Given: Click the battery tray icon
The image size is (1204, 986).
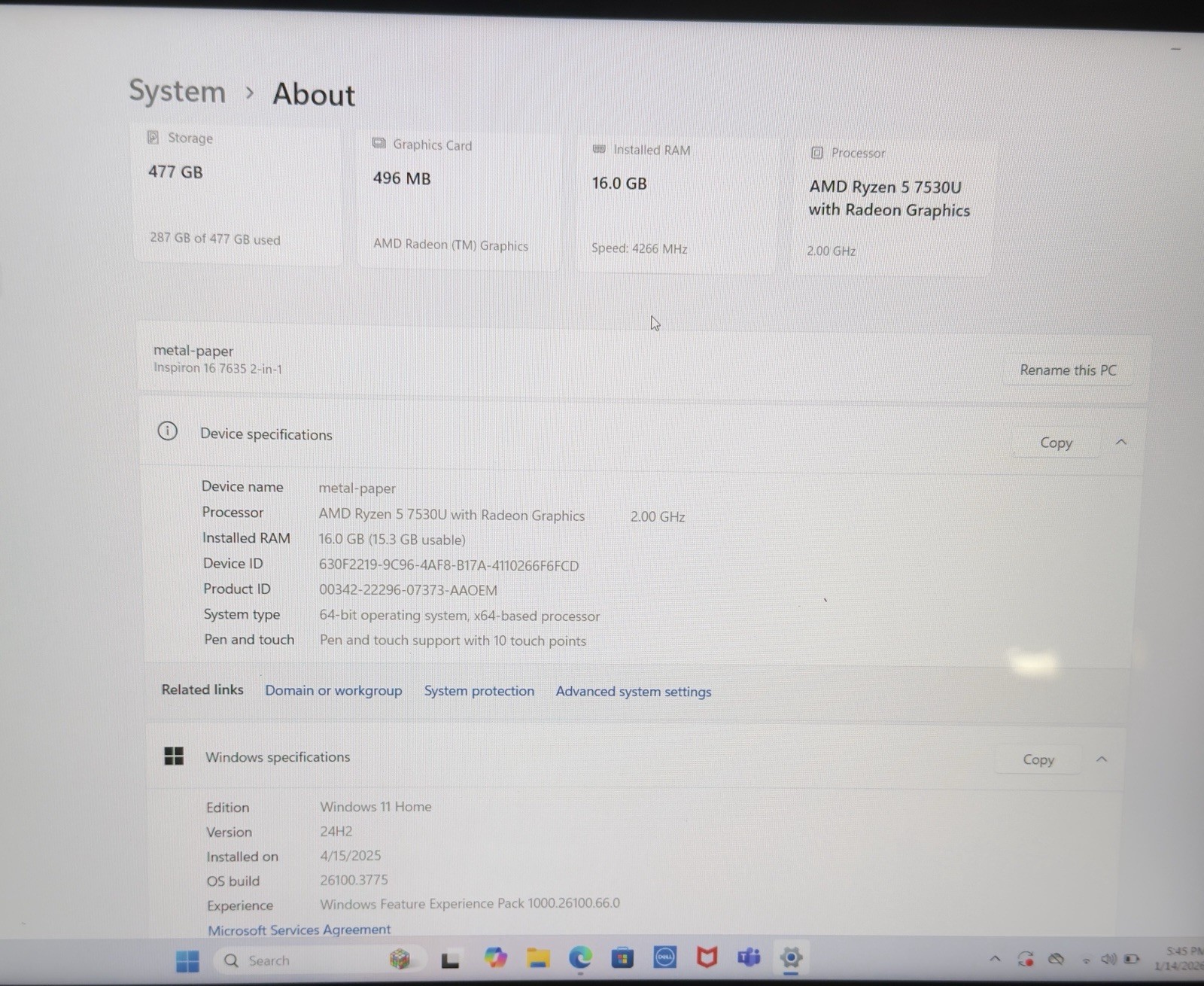Looking at the screenshot, I should coord(1131,959).
